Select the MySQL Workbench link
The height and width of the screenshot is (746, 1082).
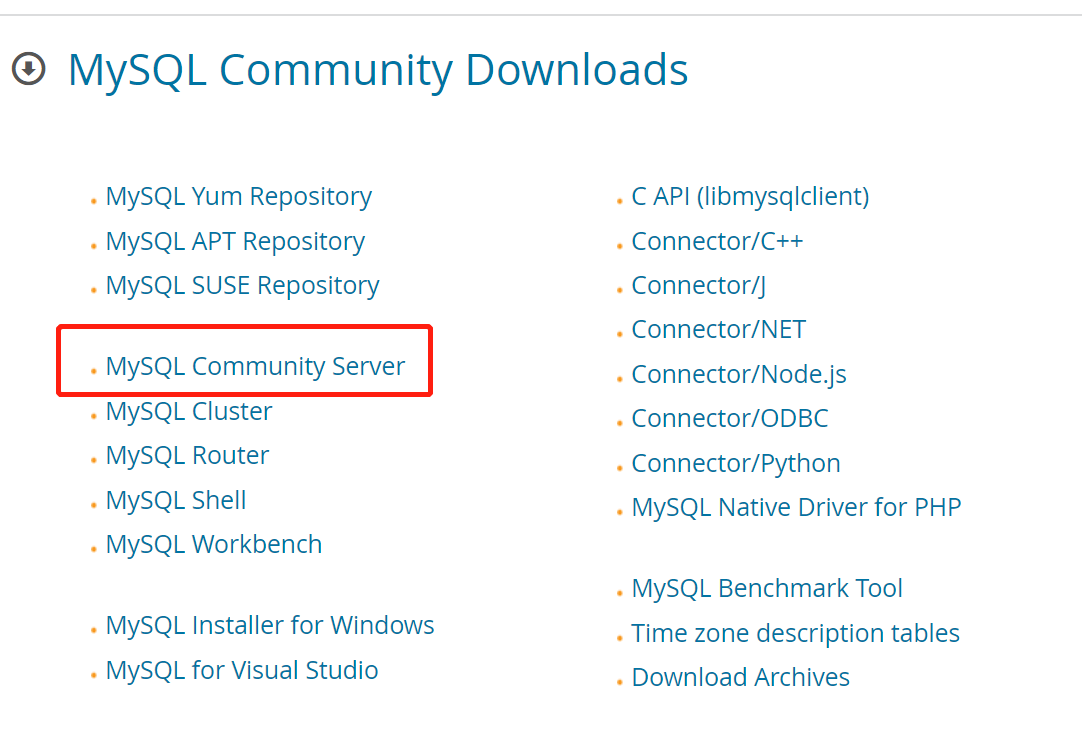pos(214,544)
